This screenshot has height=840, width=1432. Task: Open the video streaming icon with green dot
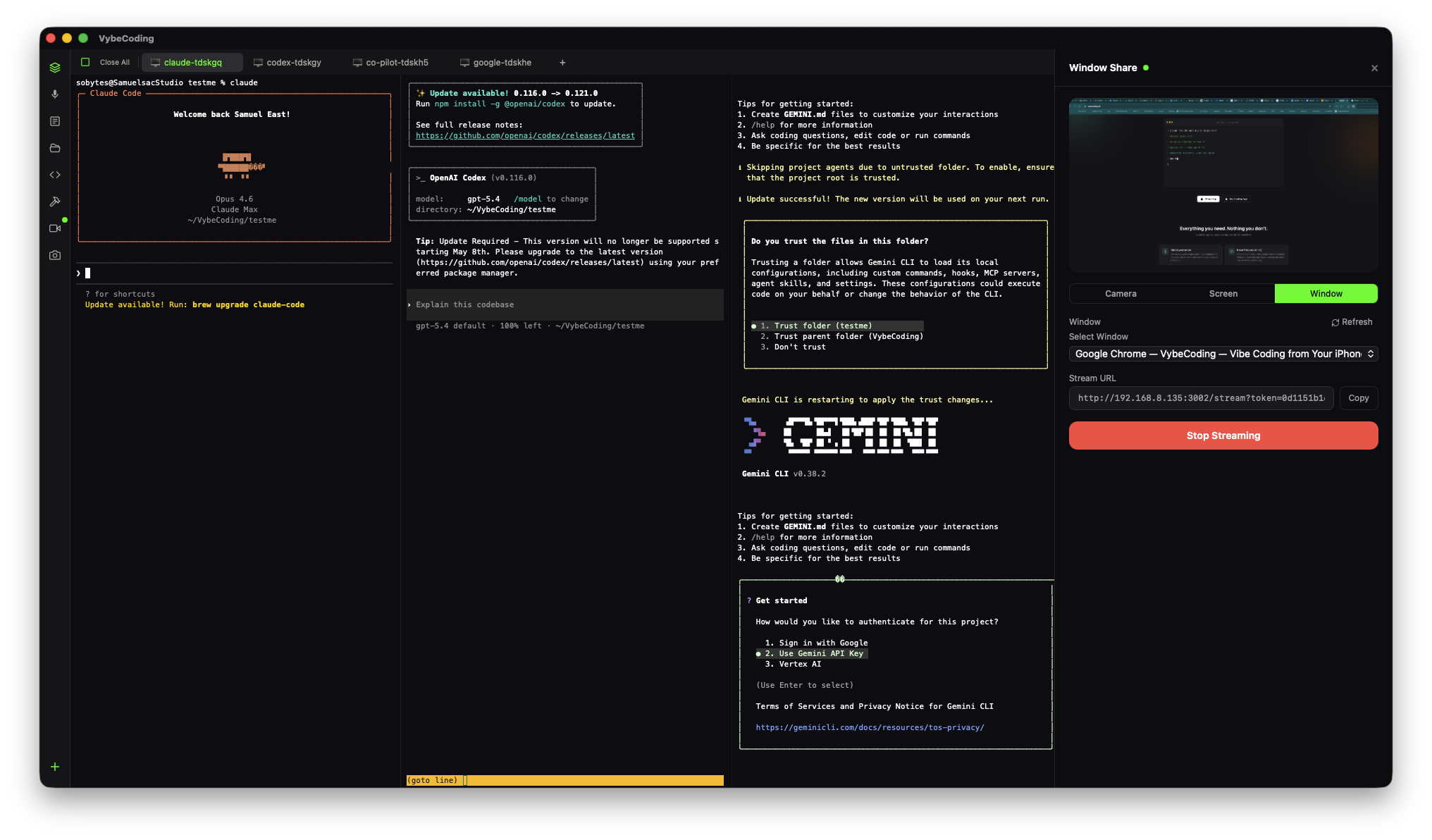(55, 228)
